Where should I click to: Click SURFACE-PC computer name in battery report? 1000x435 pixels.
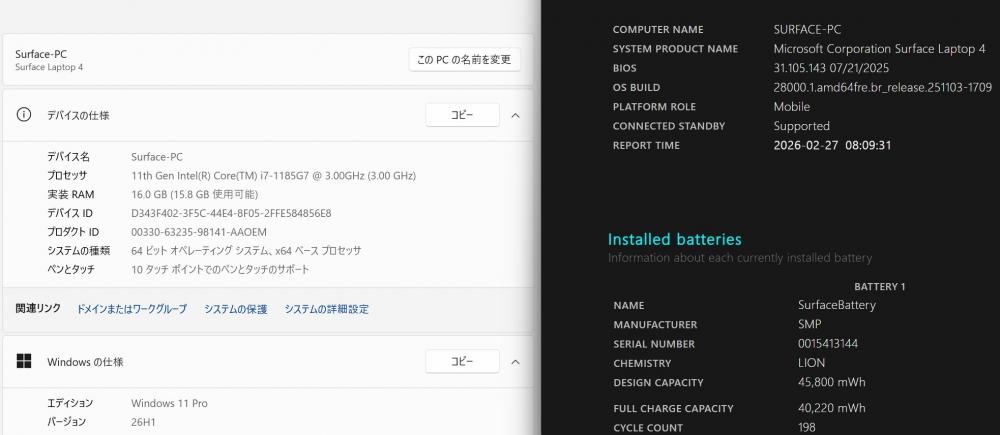(x=807, y=29)
